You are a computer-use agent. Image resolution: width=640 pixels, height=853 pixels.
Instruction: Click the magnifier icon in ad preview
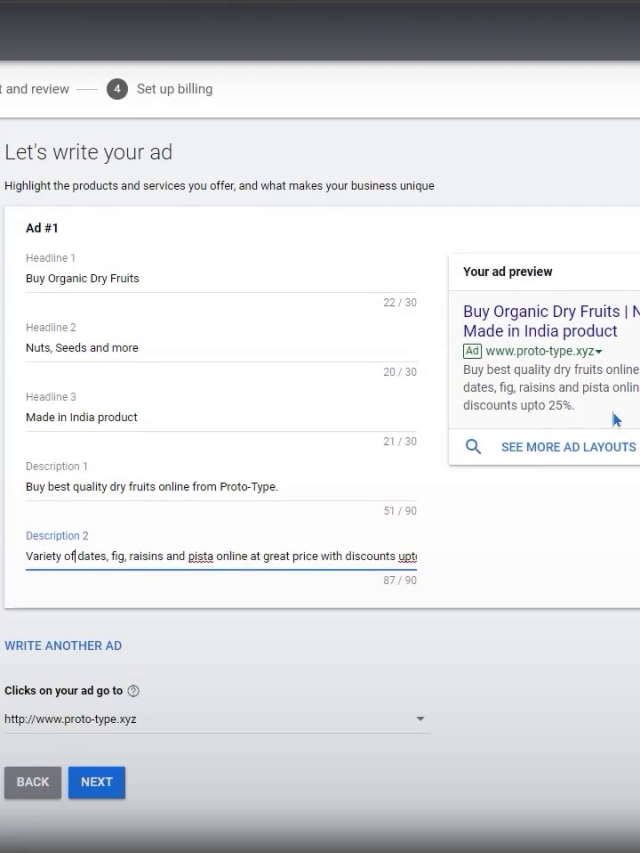tap(473, 447)
